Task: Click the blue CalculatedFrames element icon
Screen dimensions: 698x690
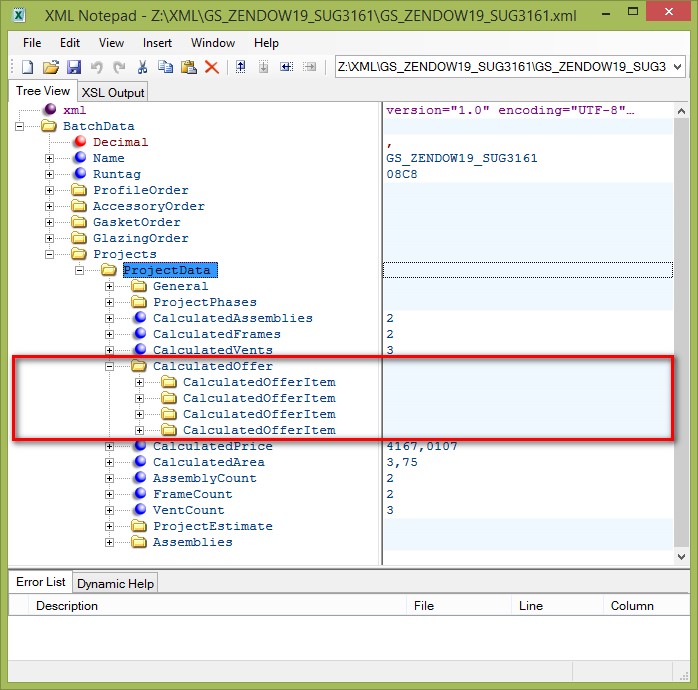Action: click(140, 333)
